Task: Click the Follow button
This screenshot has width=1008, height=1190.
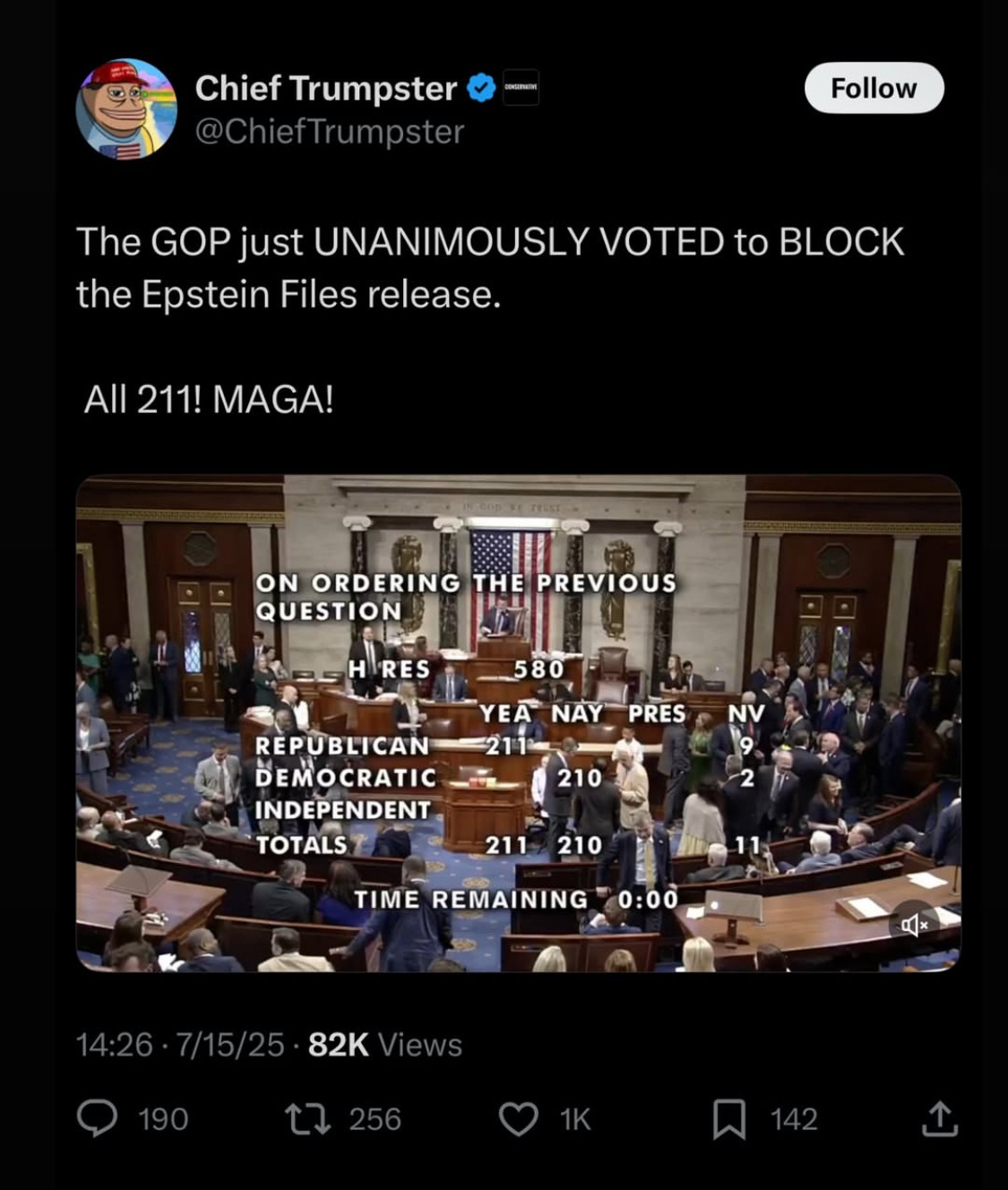Action: point(874,88)
